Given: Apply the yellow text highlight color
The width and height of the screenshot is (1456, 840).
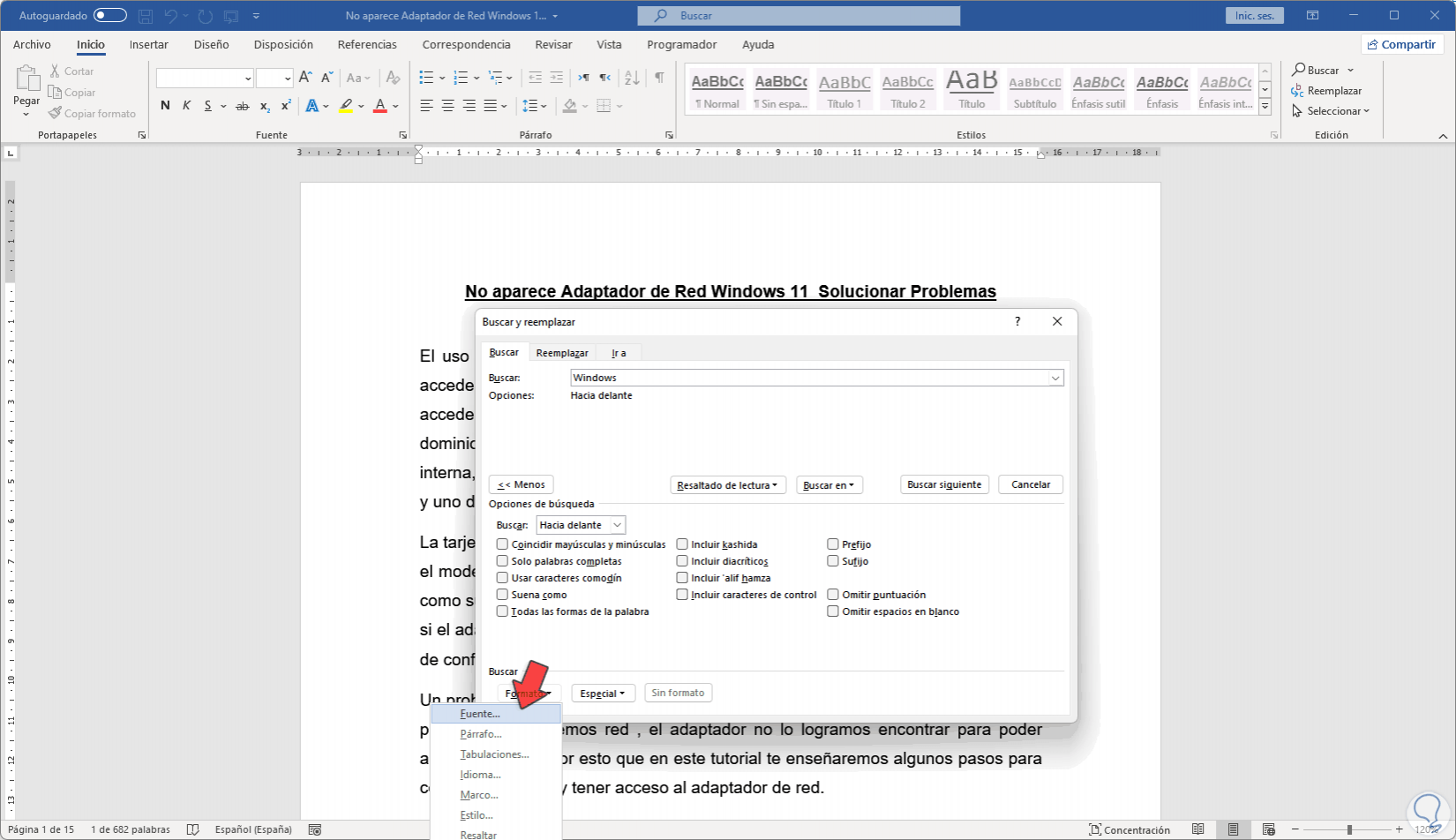Looking at the screenshot, I should pyautogui.click(x=346, y=106).
